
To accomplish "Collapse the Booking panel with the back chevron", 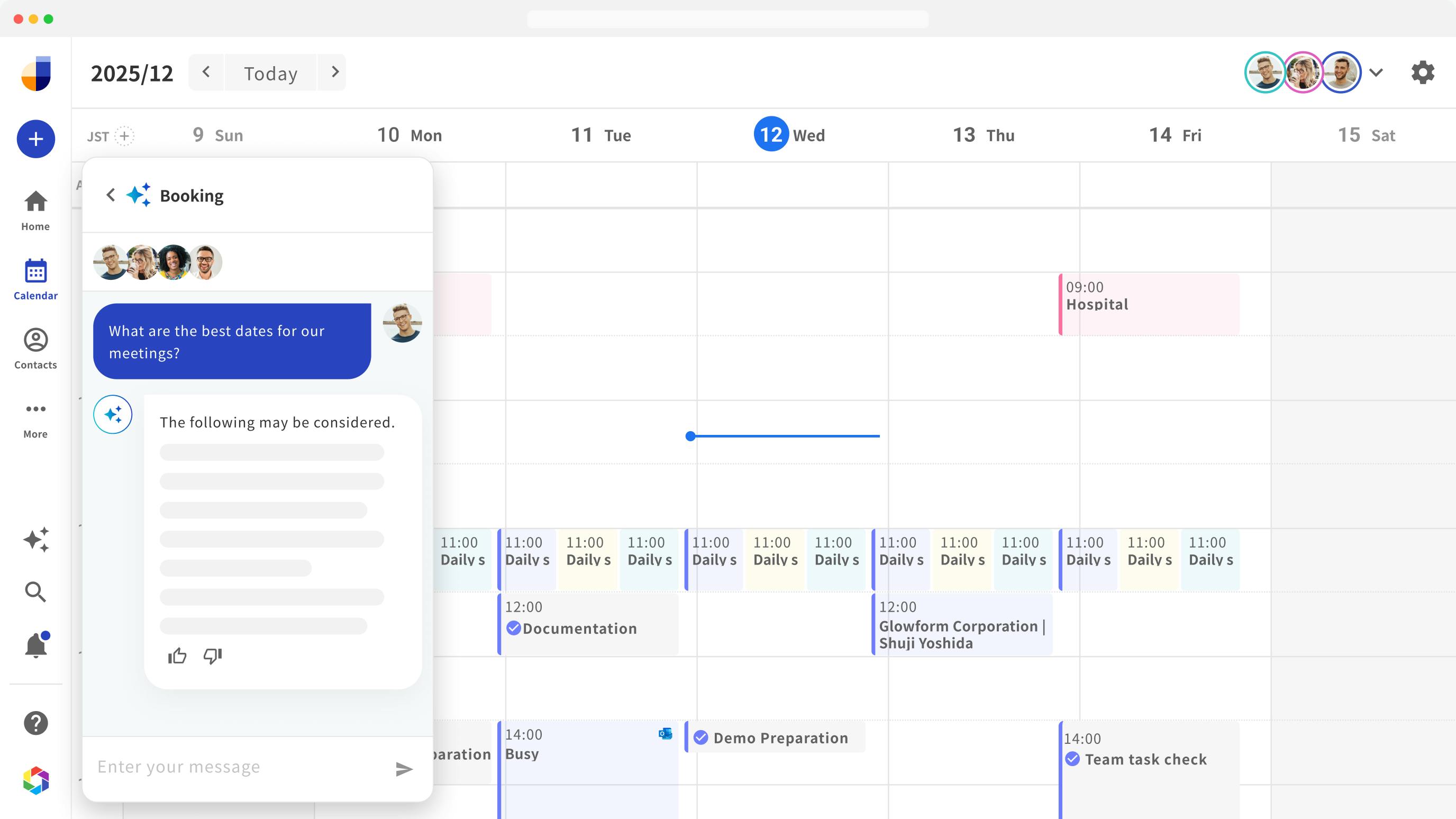I will (x=111, y=195).
